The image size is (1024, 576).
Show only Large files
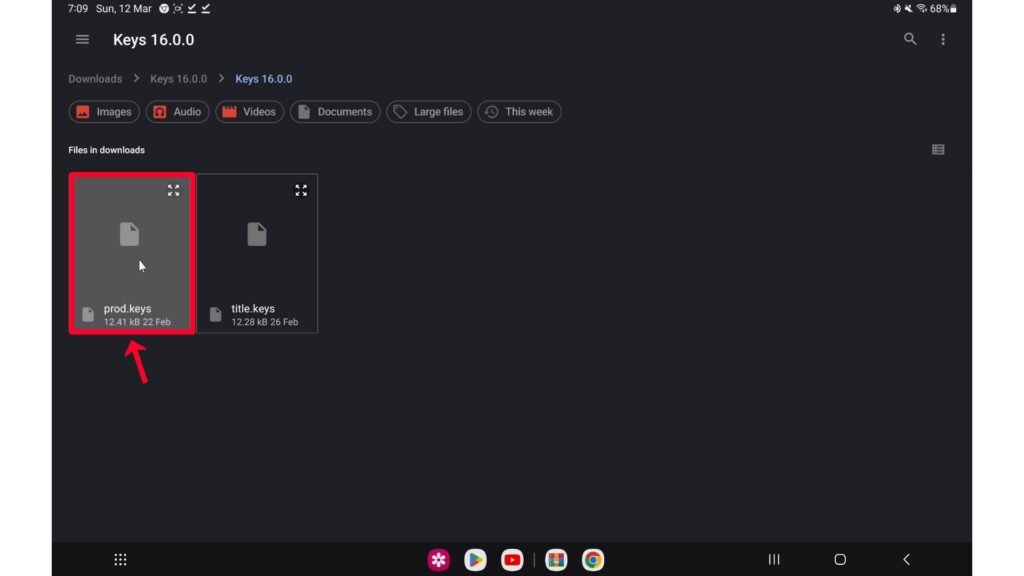428,112
